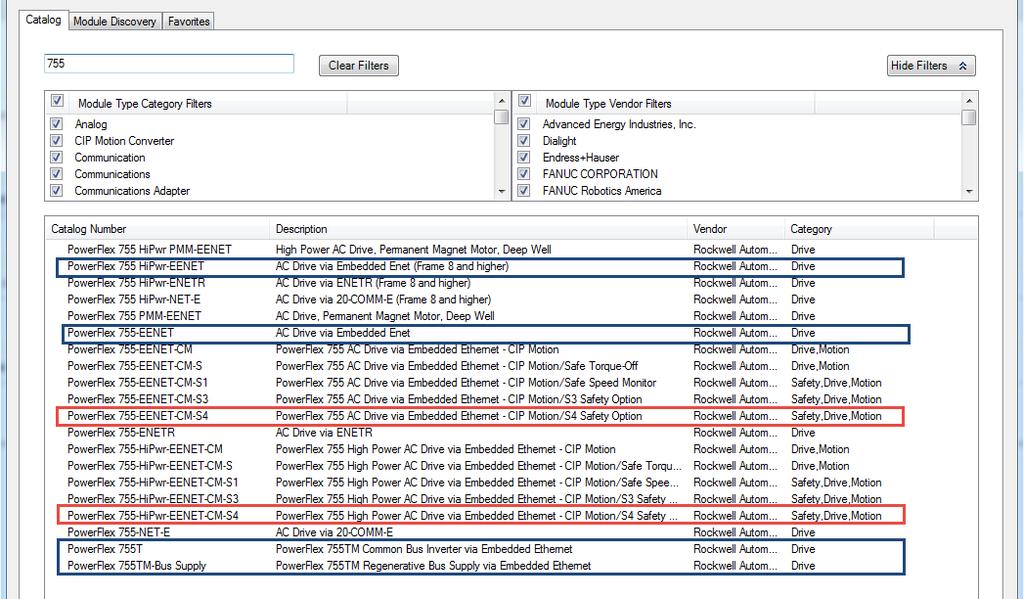Click 'PowerFlex 755TM Regenerative Bus Supply' description

pos(433,566)
